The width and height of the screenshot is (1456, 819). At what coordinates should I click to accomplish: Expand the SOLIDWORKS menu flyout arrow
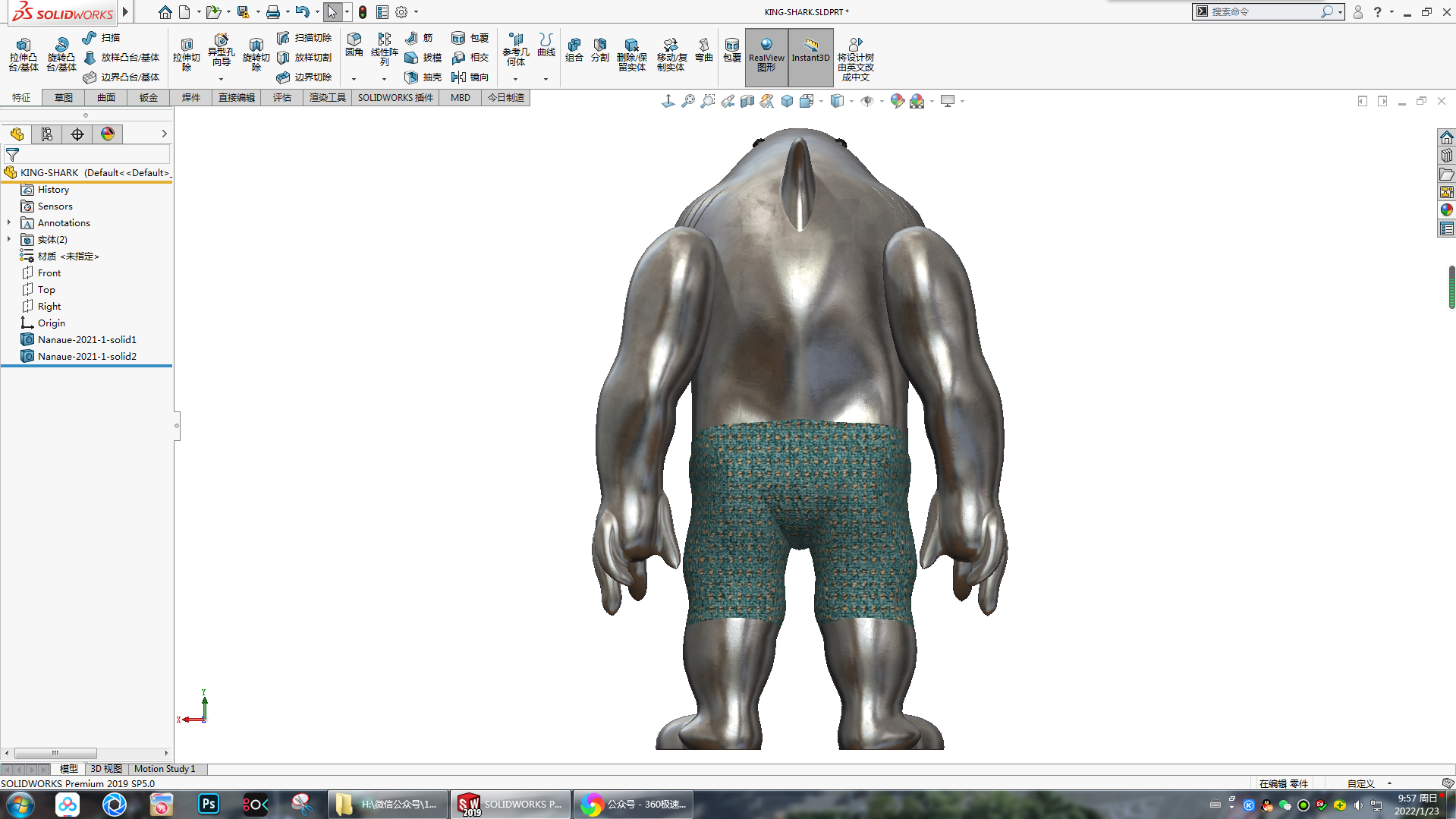point(125,12)
